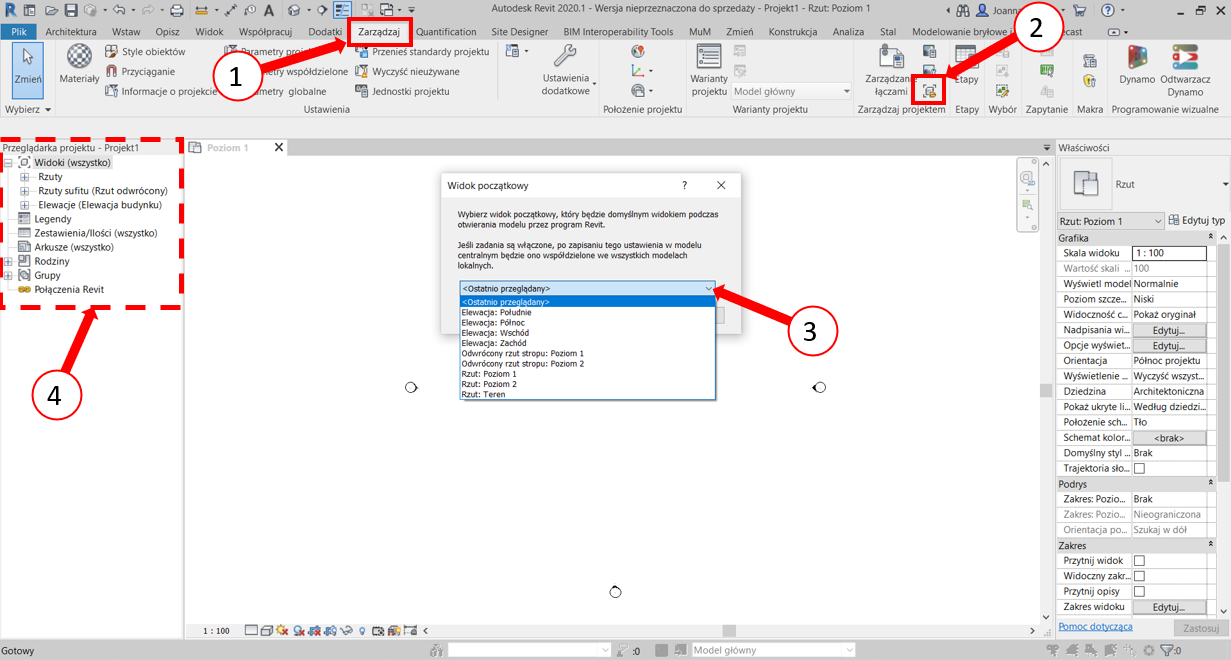Click Edytuj button next to Zakres widoku
The height and width of the screenshot is (660, 1231).
click(x=1168, y=607)
